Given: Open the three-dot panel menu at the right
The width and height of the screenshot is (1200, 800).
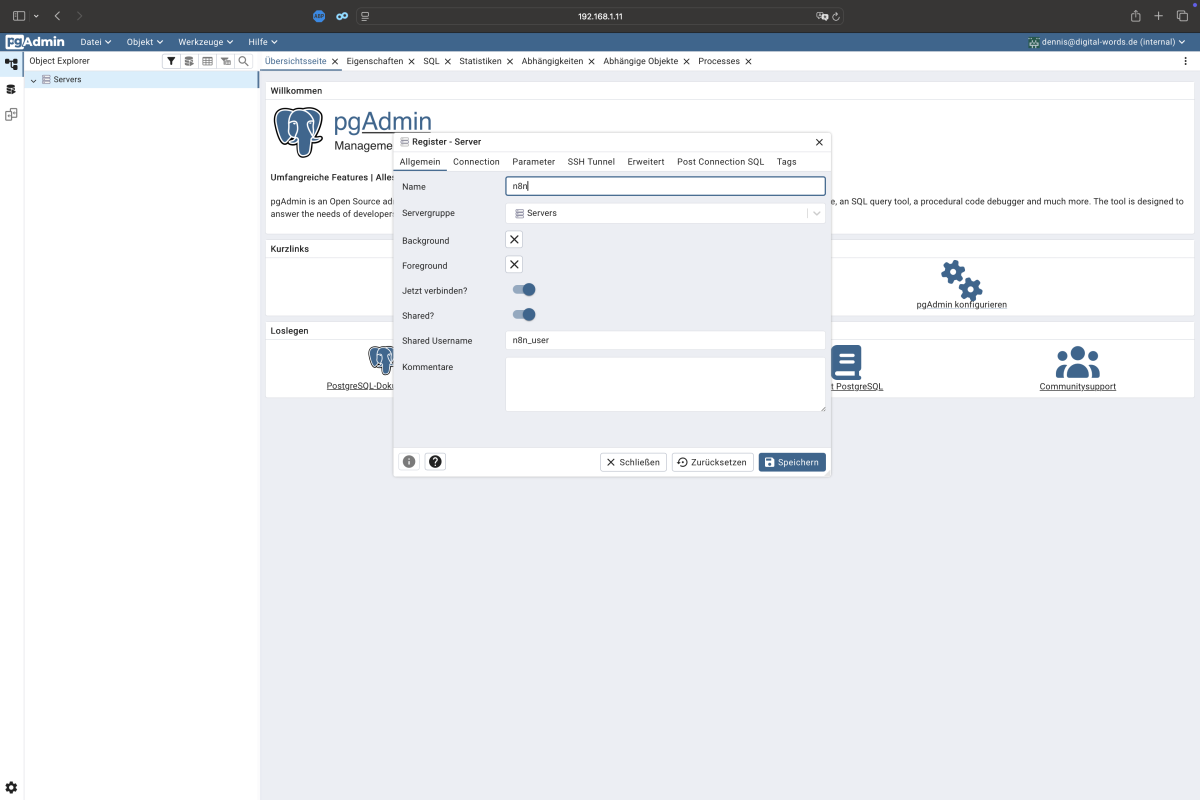Looking at the screenshot, I should [1185, 61].
